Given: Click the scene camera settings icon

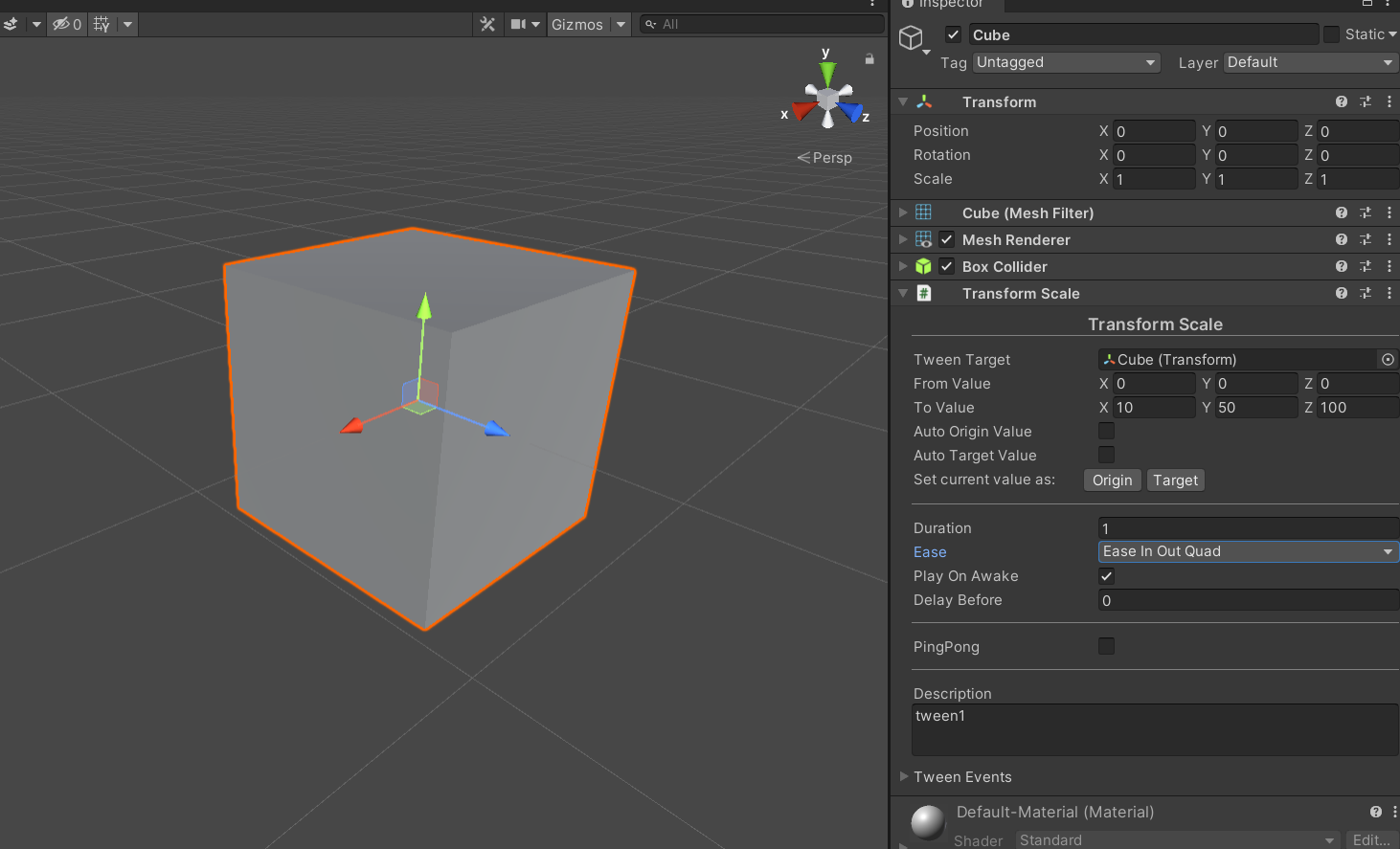Looking at the screenshot, I should pos(518,24).
